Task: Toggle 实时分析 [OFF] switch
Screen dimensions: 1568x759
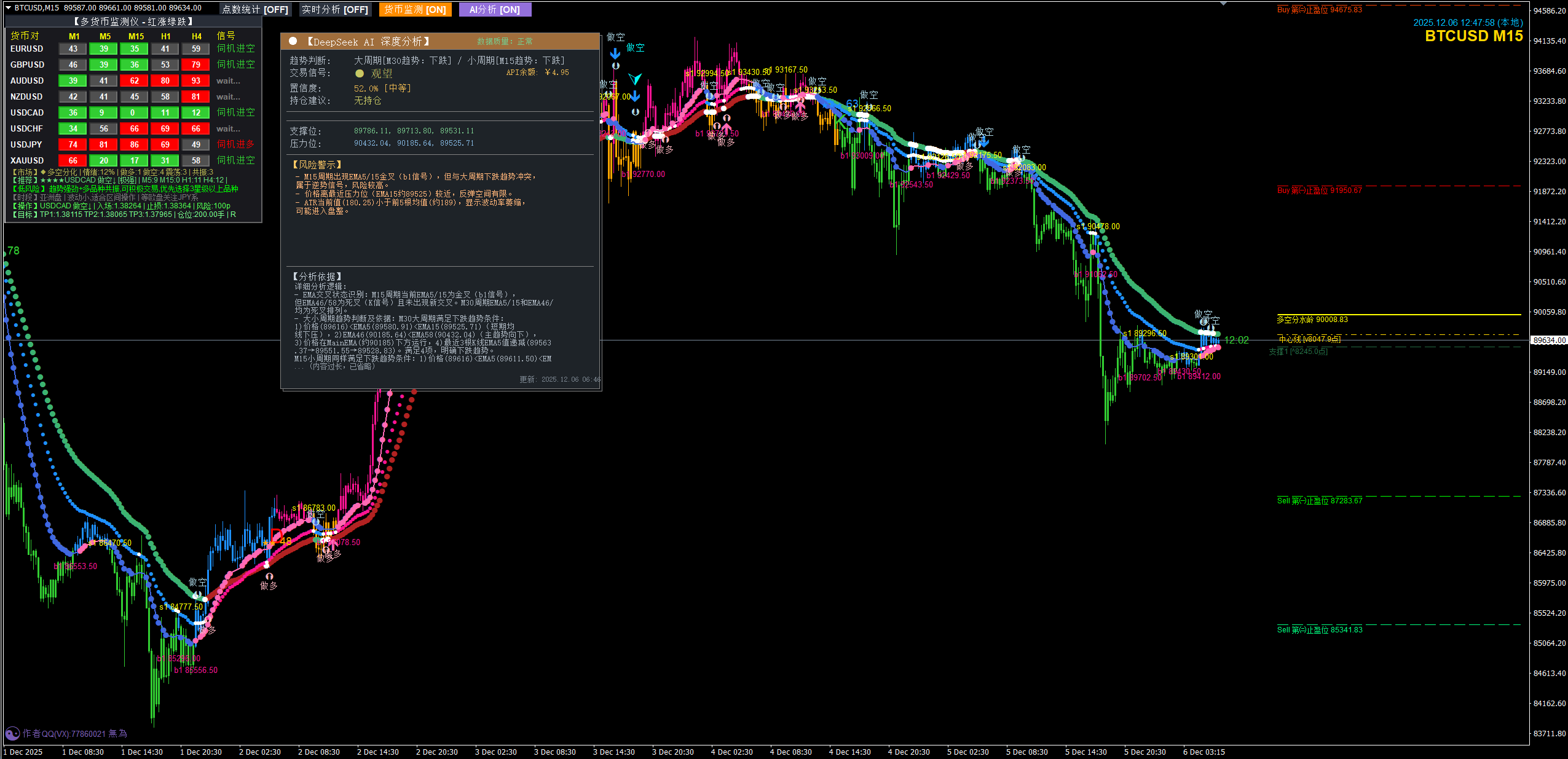Action: pos(335,9)
